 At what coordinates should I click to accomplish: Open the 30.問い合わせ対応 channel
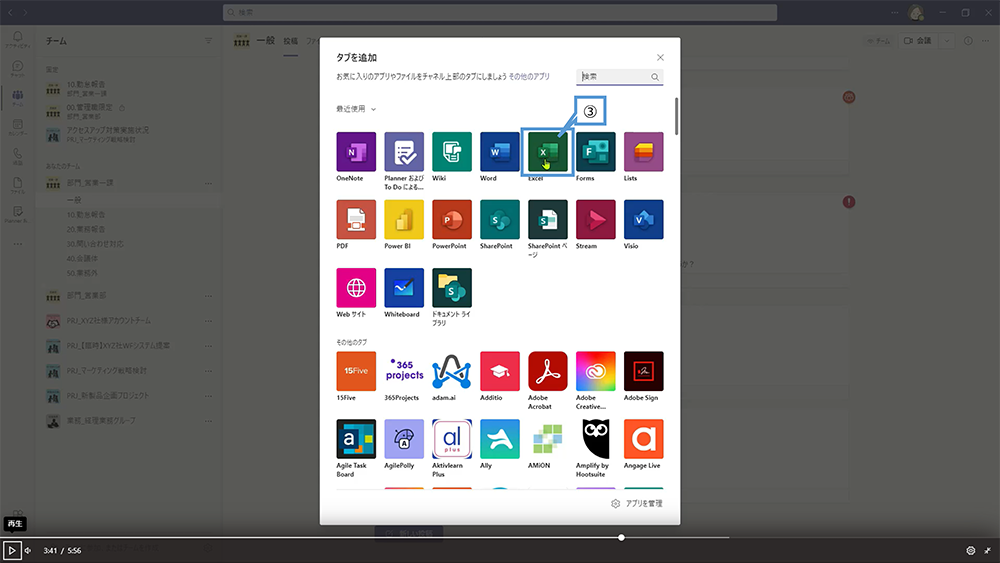(95, 244)
